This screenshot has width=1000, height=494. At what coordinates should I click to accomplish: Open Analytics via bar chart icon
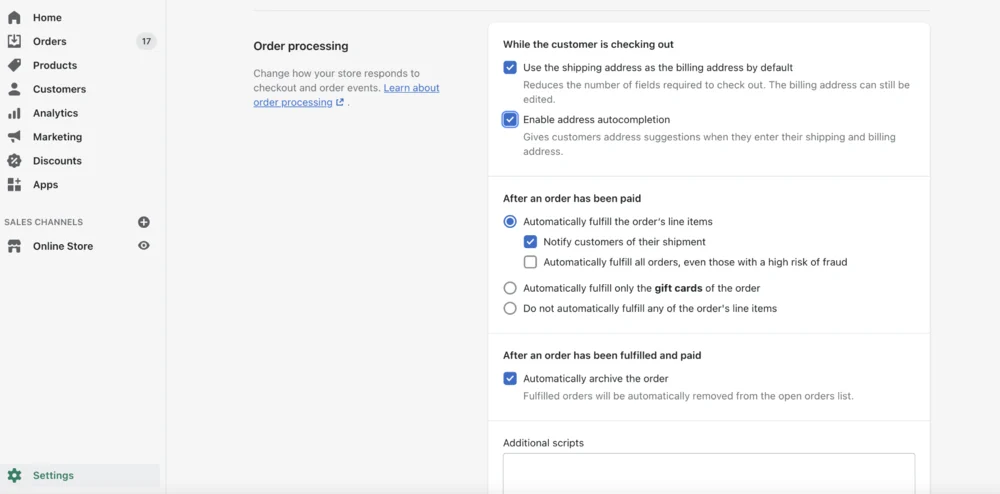pos(14,113)
